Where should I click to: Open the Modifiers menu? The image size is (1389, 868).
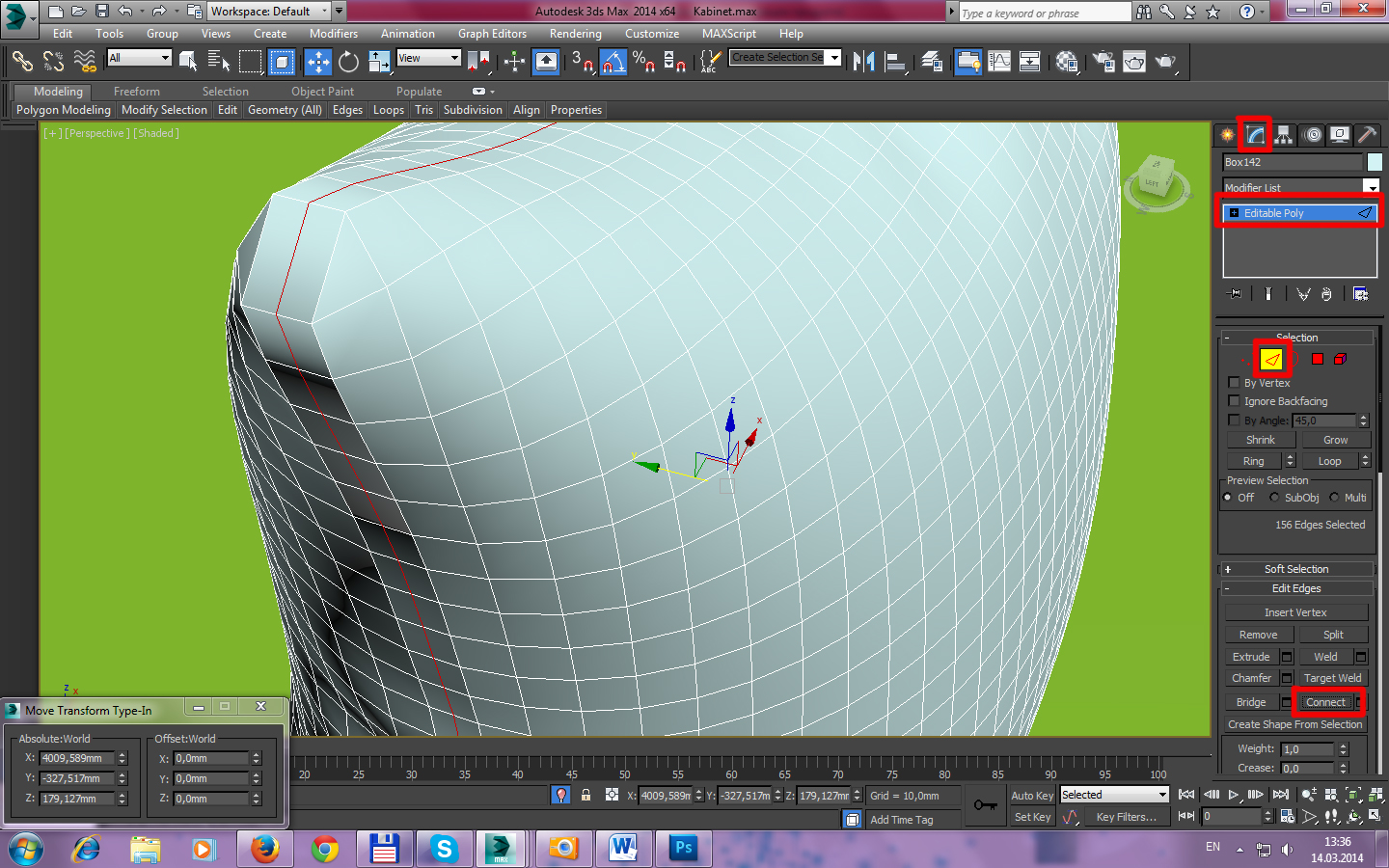pos(334,34)
